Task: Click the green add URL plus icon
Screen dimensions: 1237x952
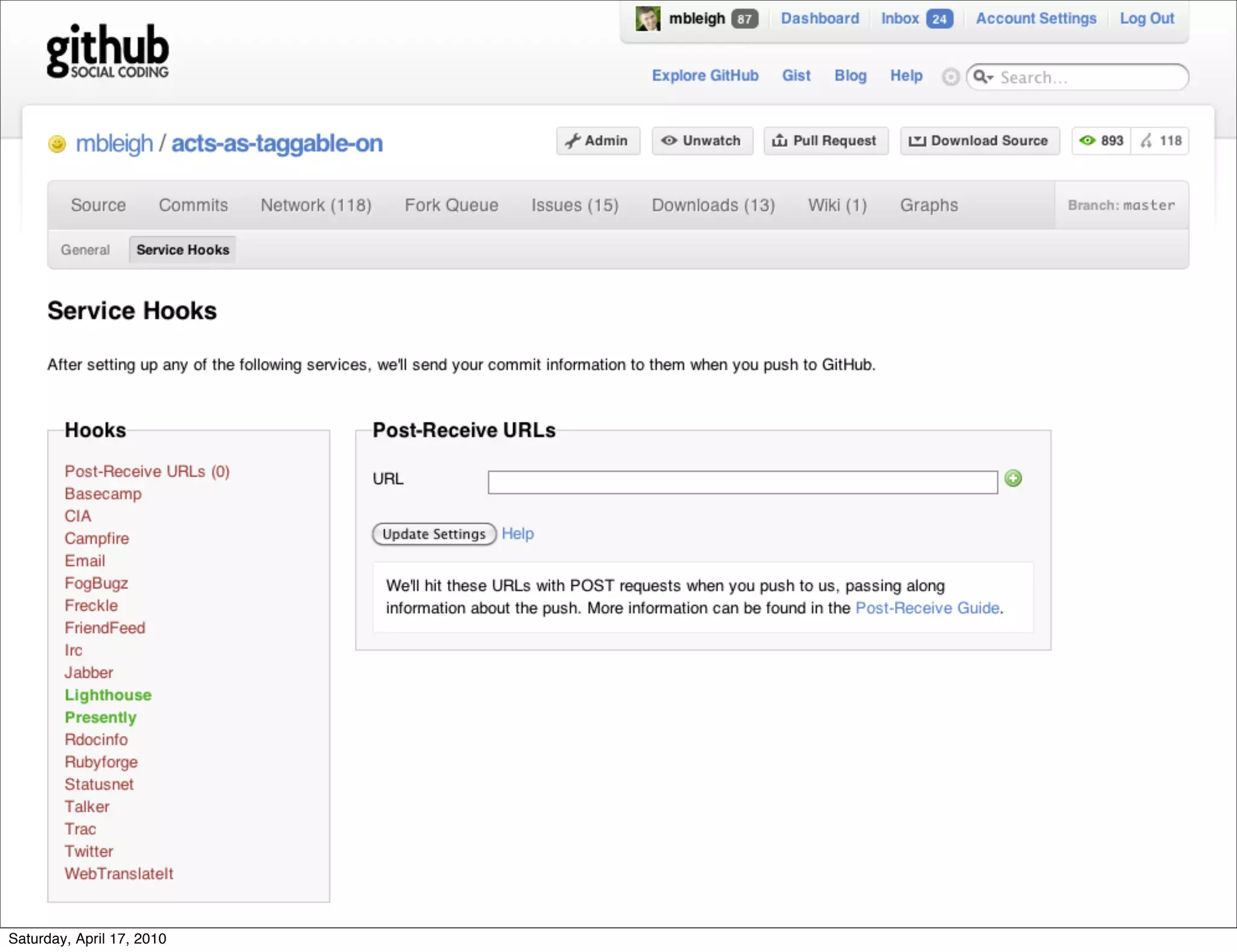Action: coord(1013,478)
